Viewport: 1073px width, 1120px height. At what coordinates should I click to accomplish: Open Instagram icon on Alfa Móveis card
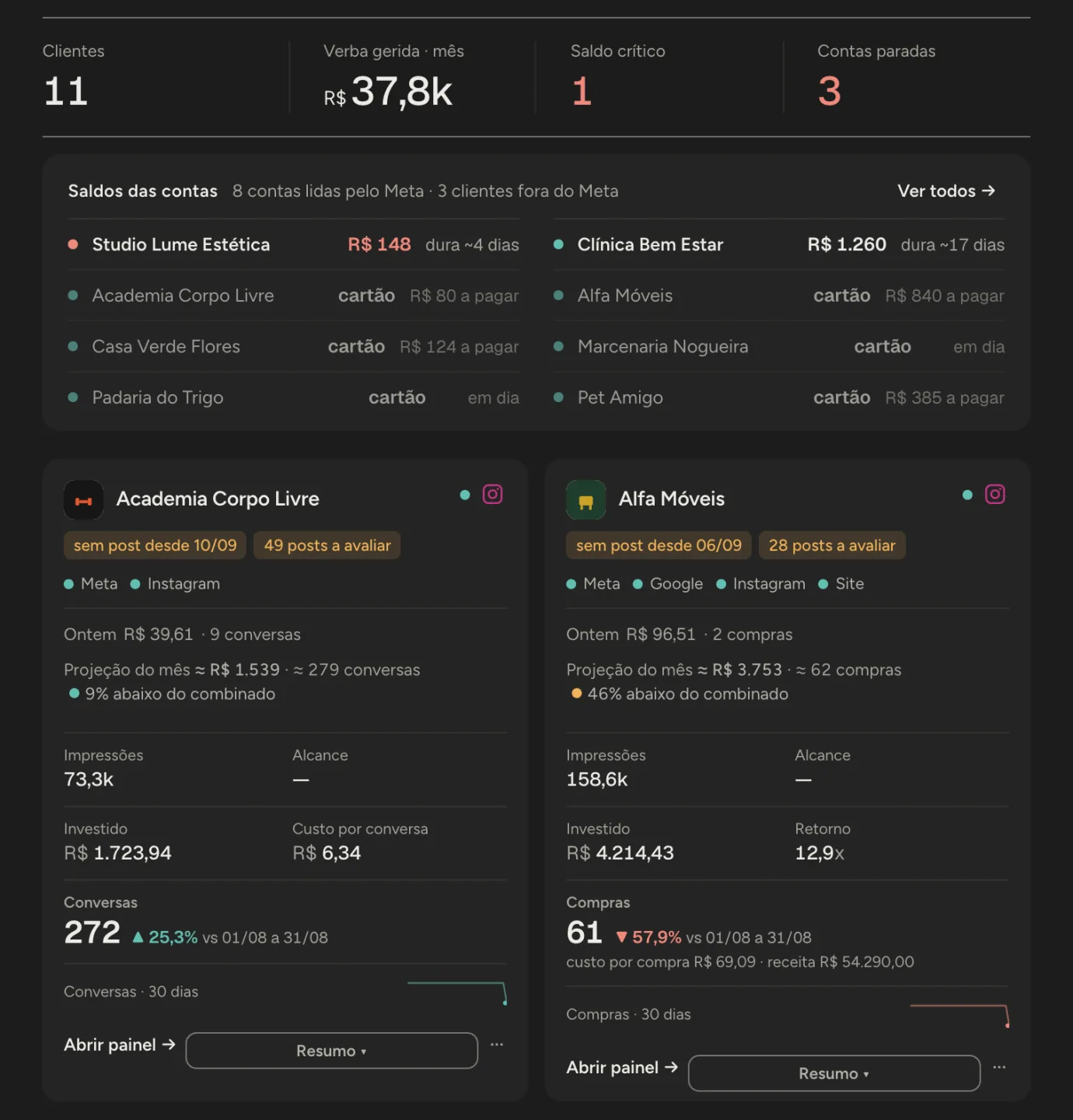995,495
